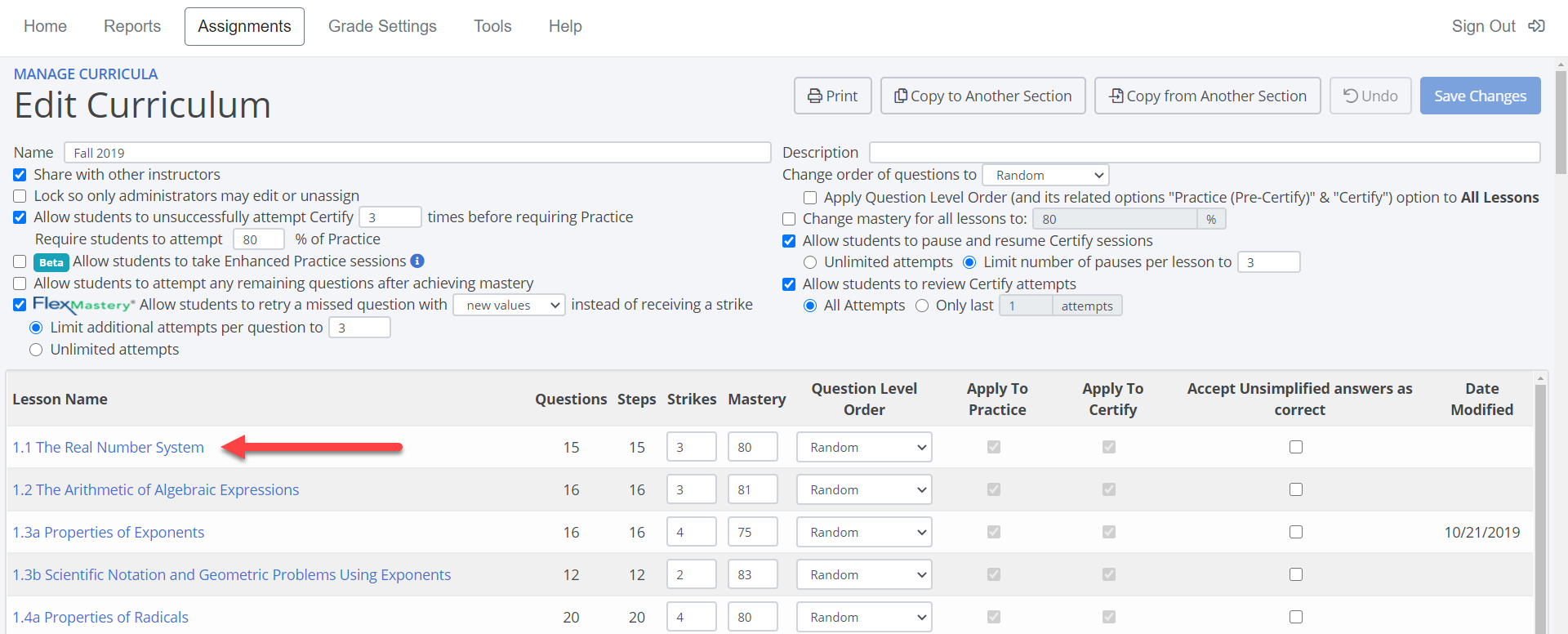
Task: Uncheck Share with other instructors
Action: (20, 175)
